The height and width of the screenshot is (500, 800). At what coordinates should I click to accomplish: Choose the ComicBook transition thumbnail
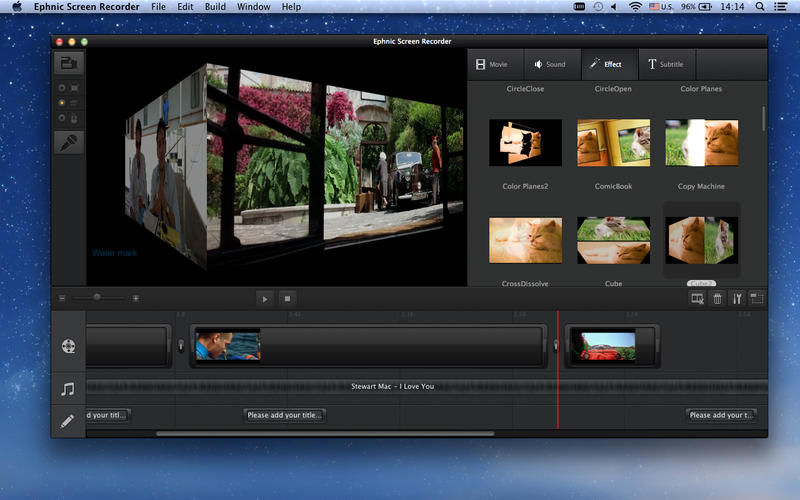coord(614,142)
